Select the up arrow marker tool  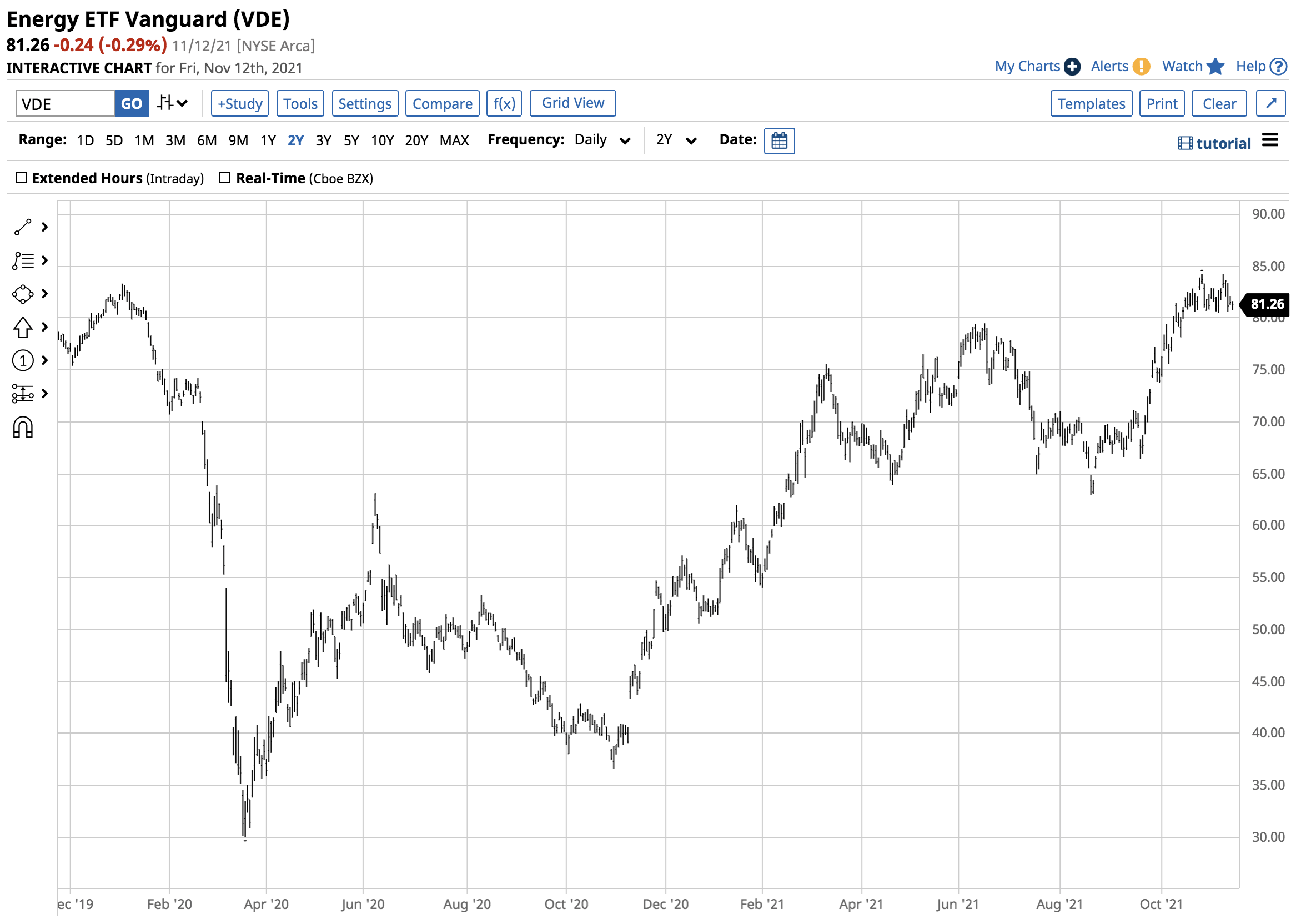[x=23, y=328]
